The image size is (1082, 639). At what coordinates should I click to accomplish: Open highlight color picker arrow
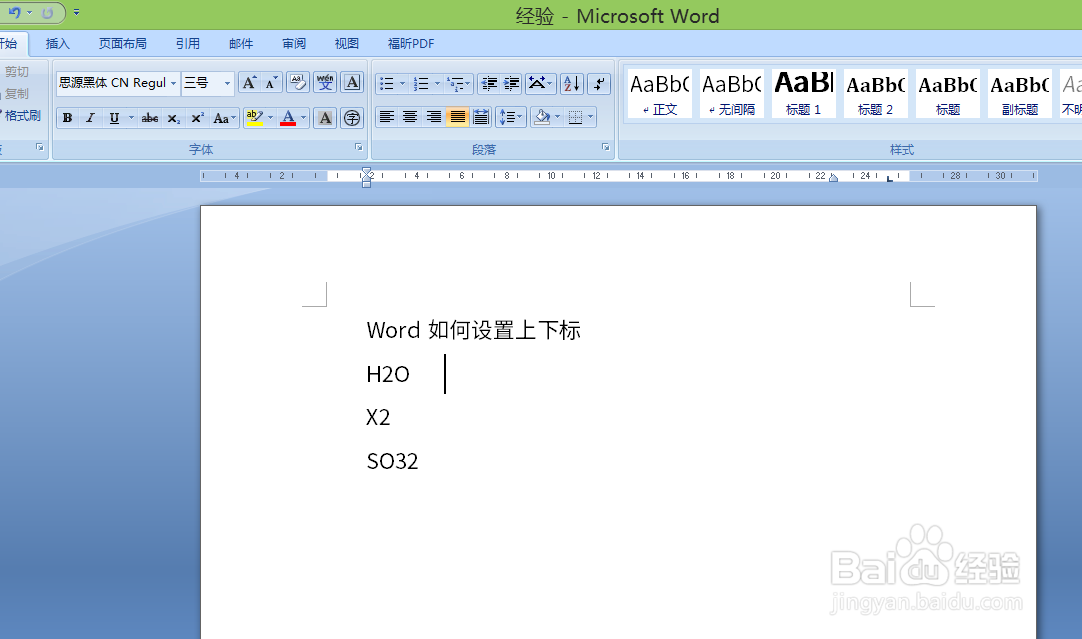click(x=270, y=118)
